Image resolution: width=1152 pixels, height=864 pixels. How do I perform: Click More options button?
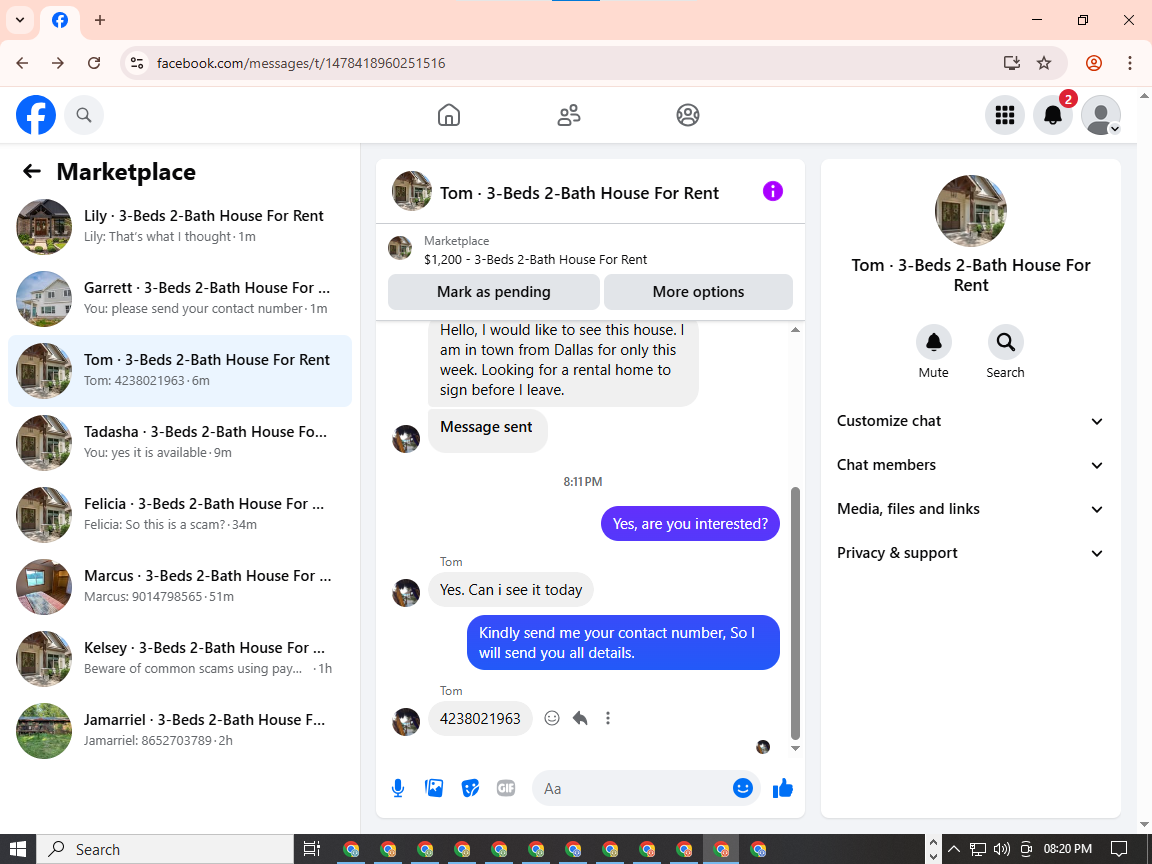pyautogui.click(x=698, y=292)
